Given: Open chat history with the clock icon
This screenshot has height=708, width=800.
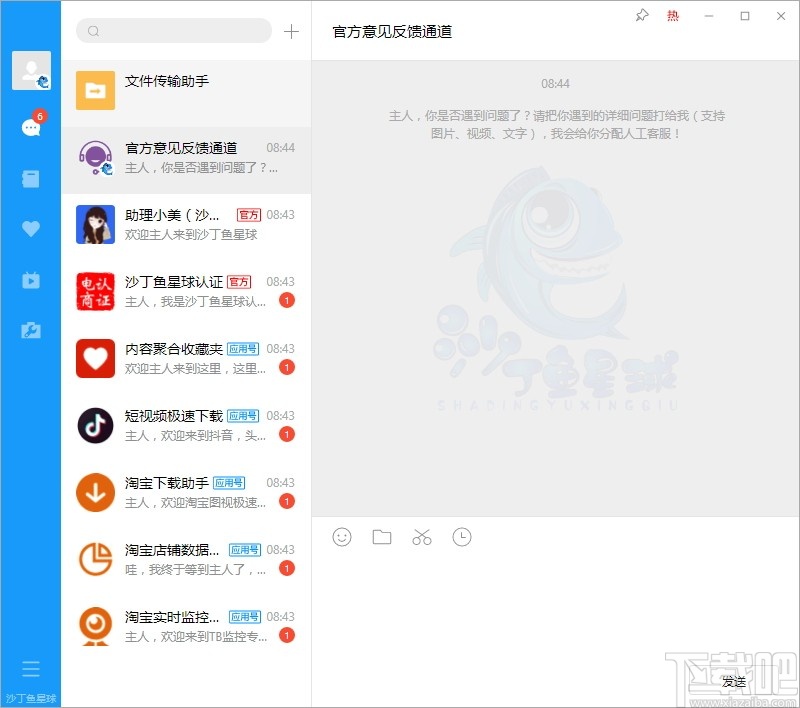Looking at the screenshot, I should [462, 537].
